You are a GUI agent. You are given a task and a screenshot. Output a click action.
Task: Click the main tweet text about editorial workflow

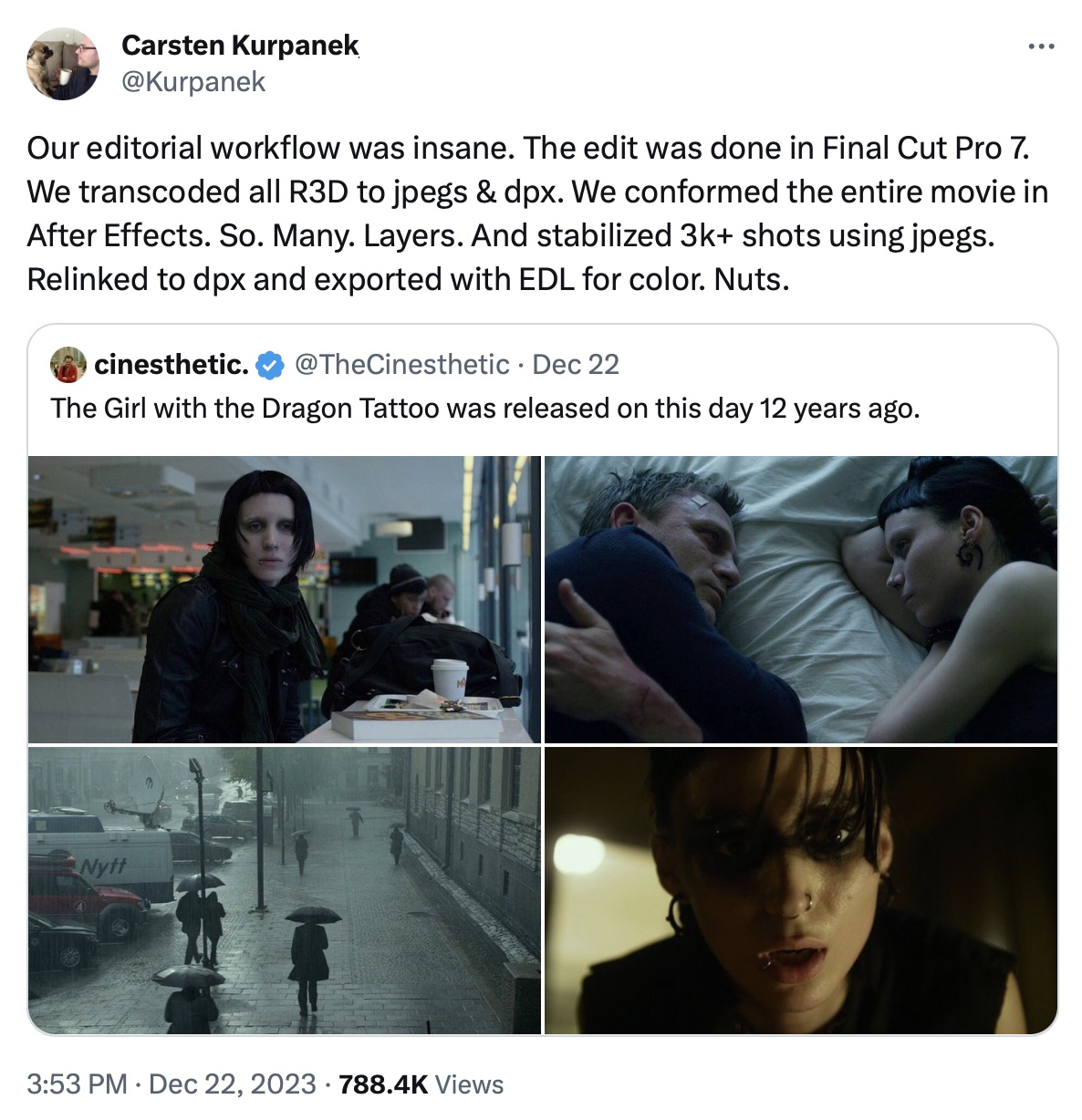[538, 213]
